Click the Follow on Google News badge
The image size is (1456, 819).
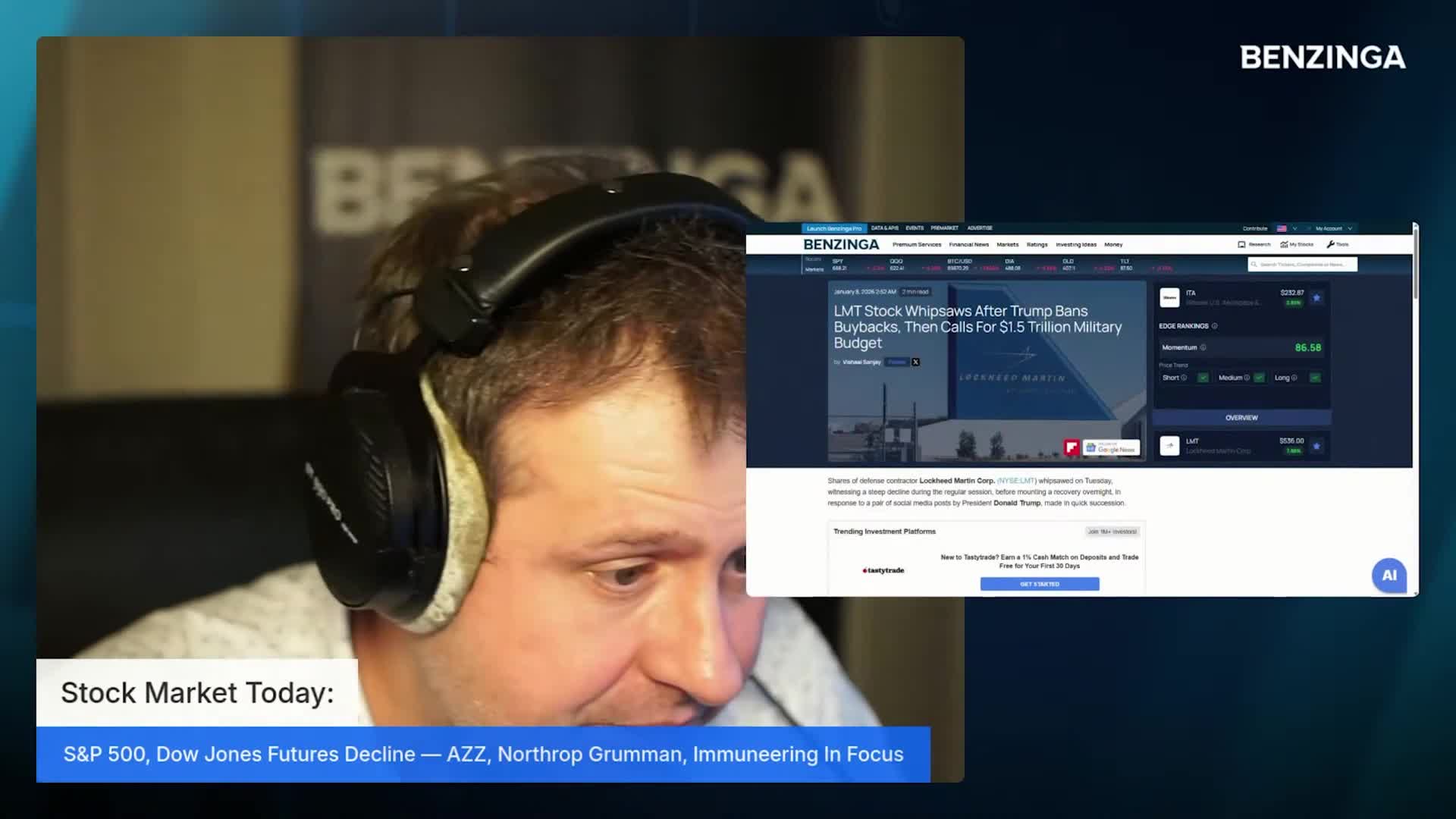[x=1112, y=448]
